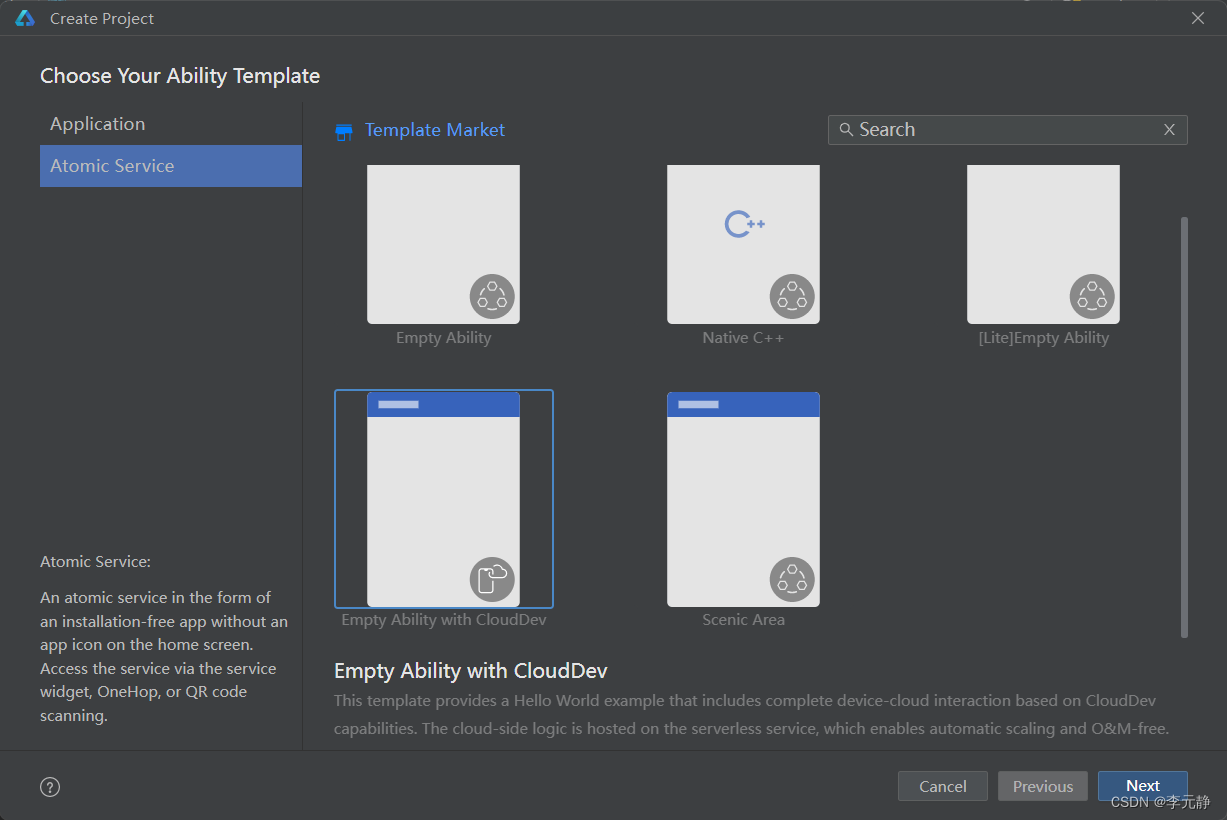The image size is (1227, 820).
Task: Click the CloudDev badge on the selected template
Action: (x=492, y=579)
